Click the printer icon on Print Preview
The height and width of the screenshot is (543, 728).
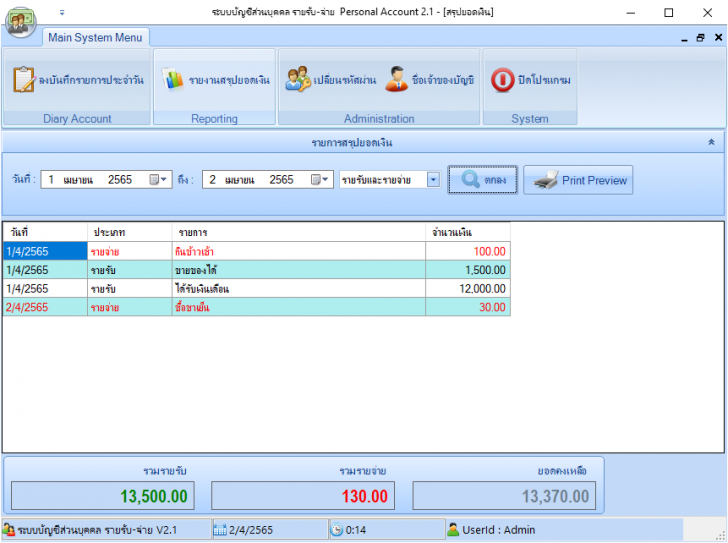pyautogui.click(x=546, y=180)
